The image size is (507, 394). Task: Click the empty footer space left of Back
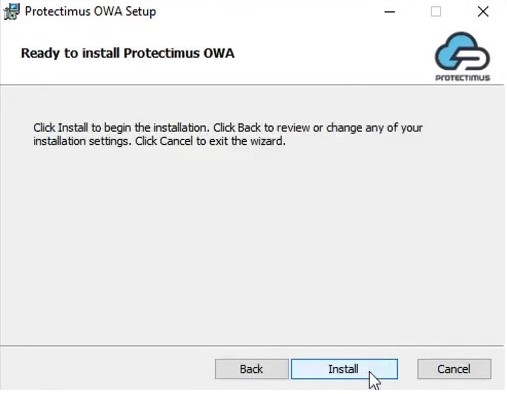point(107,368)
